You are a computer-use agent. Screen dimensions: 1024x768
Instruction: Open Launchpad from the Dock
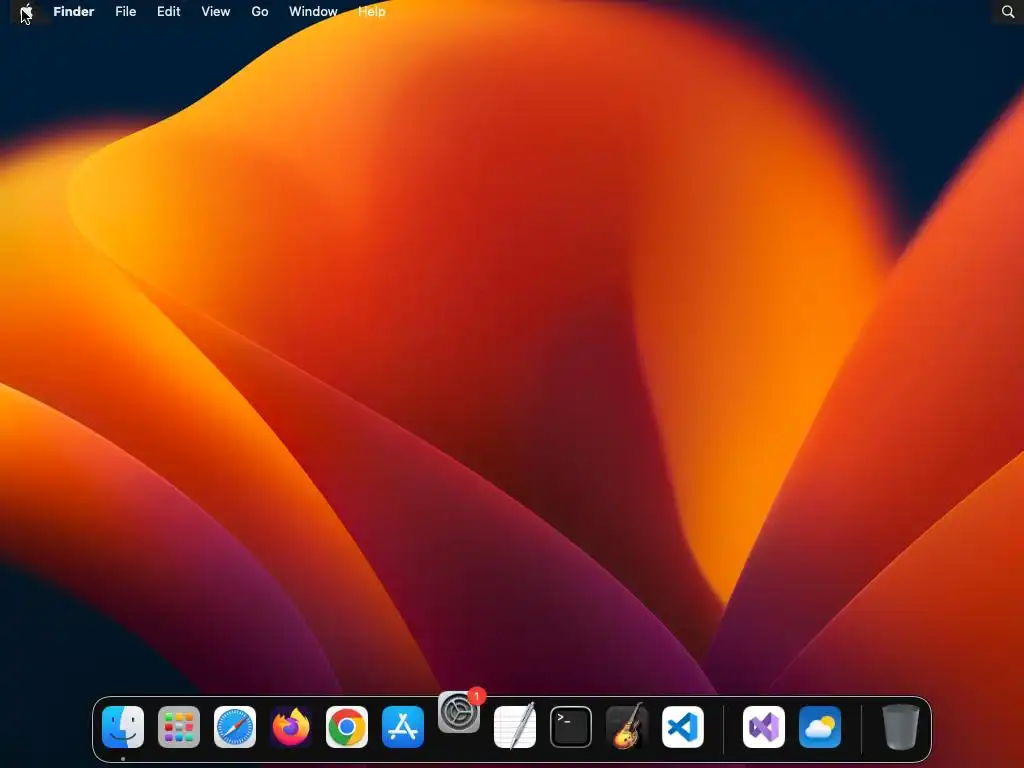179,727
